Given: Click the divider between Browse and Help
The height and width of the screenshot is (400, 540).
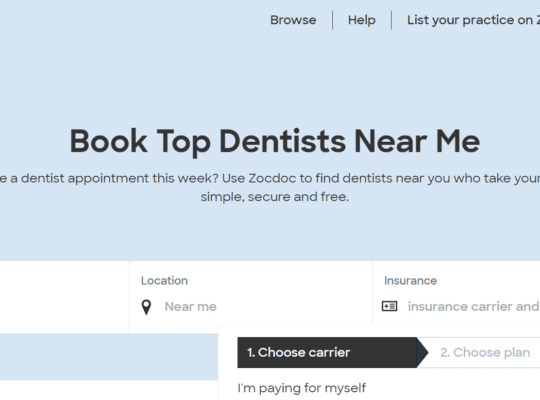Looking at the screenshot, I should tap(332, 20).
